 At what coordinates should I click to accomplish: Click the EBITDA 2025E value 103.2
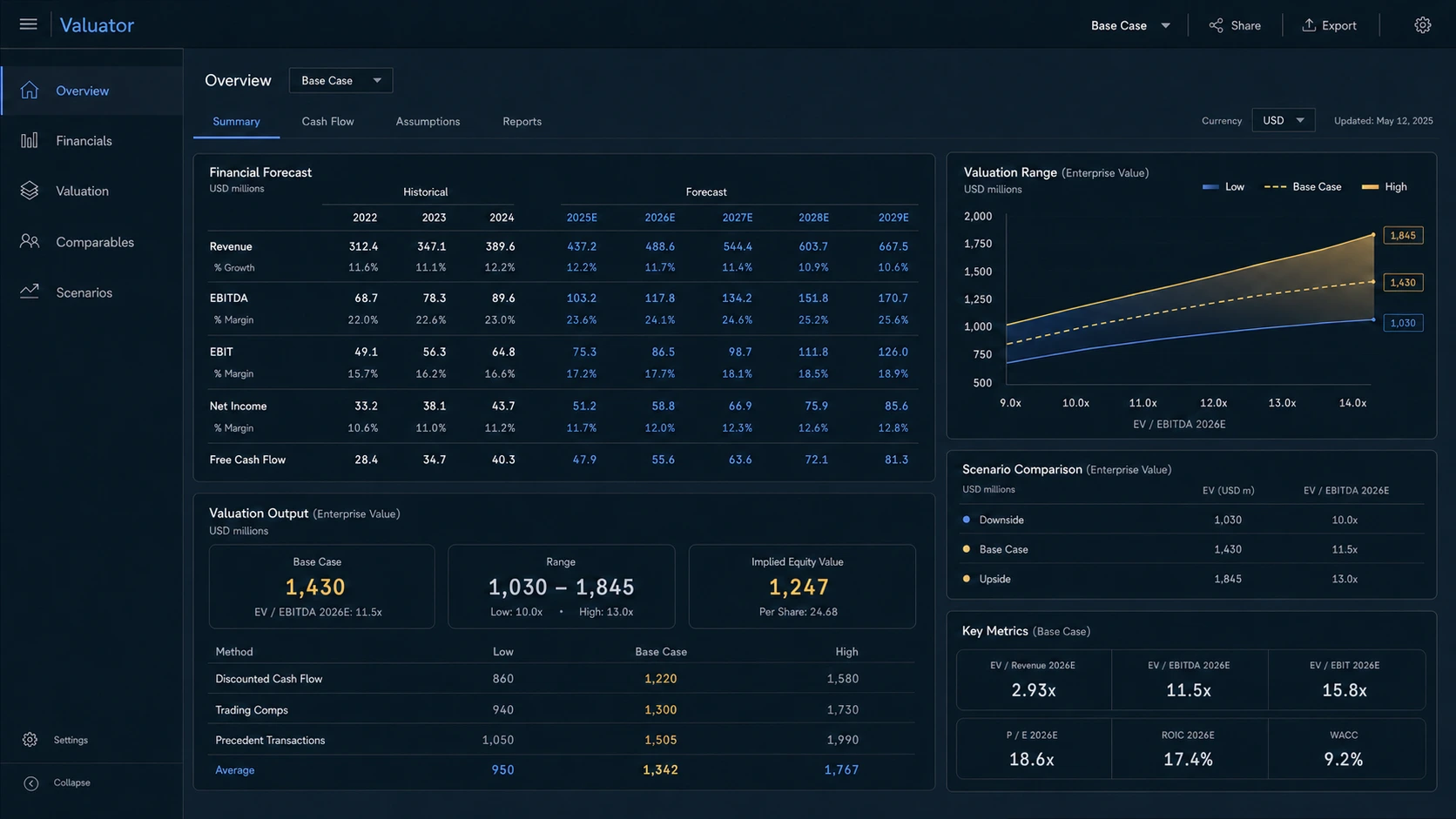(582, 298)
